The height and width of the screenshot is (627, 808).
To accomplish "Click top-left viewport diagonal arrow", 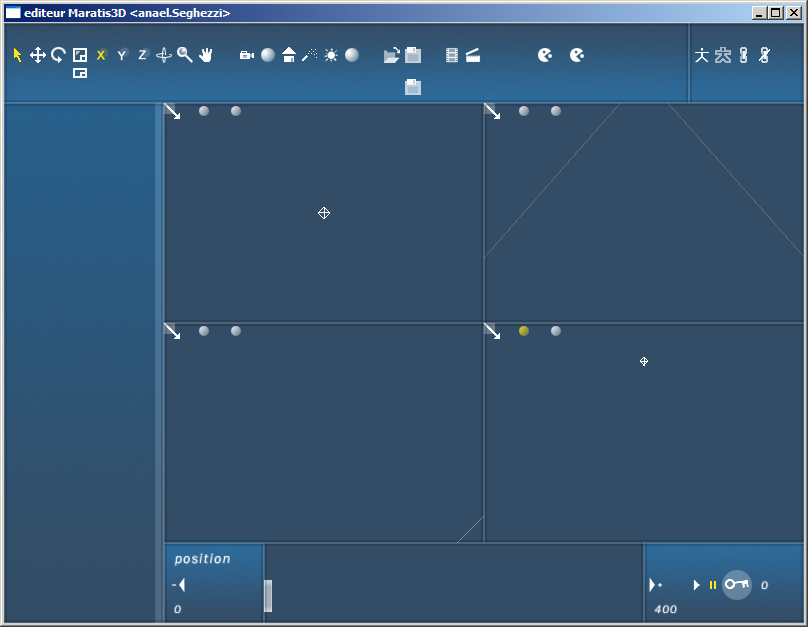I will (x=172, y=111).
